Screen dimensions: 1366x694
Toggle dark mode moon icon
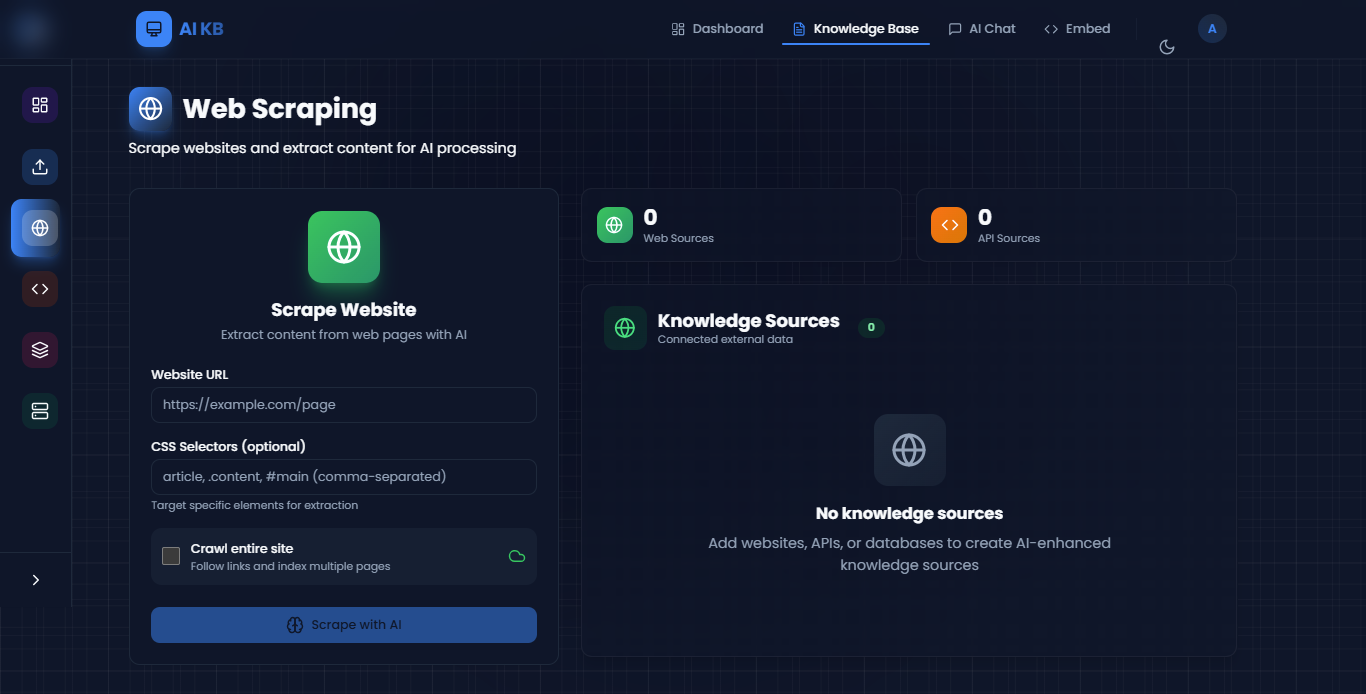pyautogui.click(x=1166, y=47)
